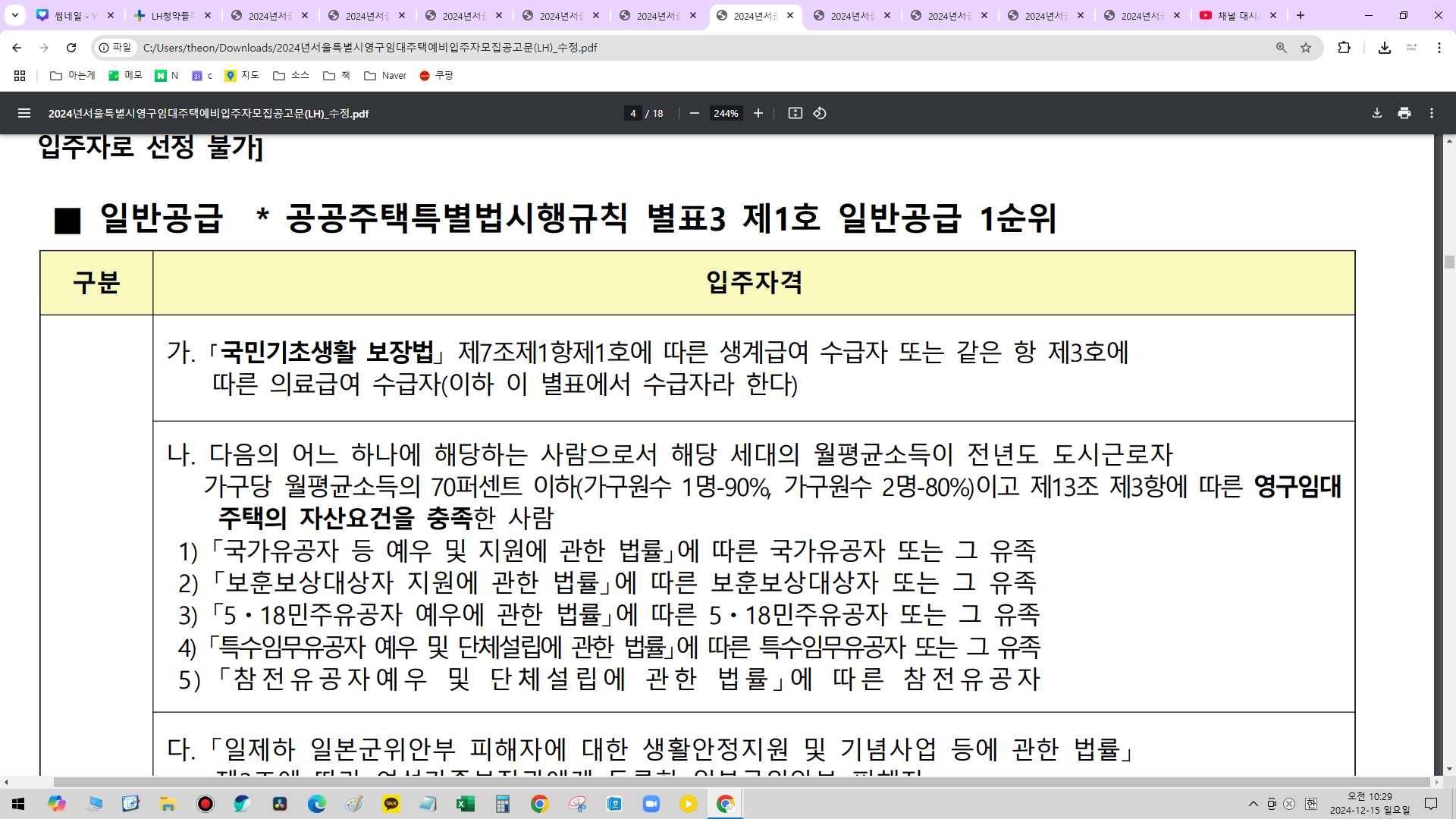This screenshot has width=1456, height=819.
Task: Click the address bar file path
Action: coord(370,48)
